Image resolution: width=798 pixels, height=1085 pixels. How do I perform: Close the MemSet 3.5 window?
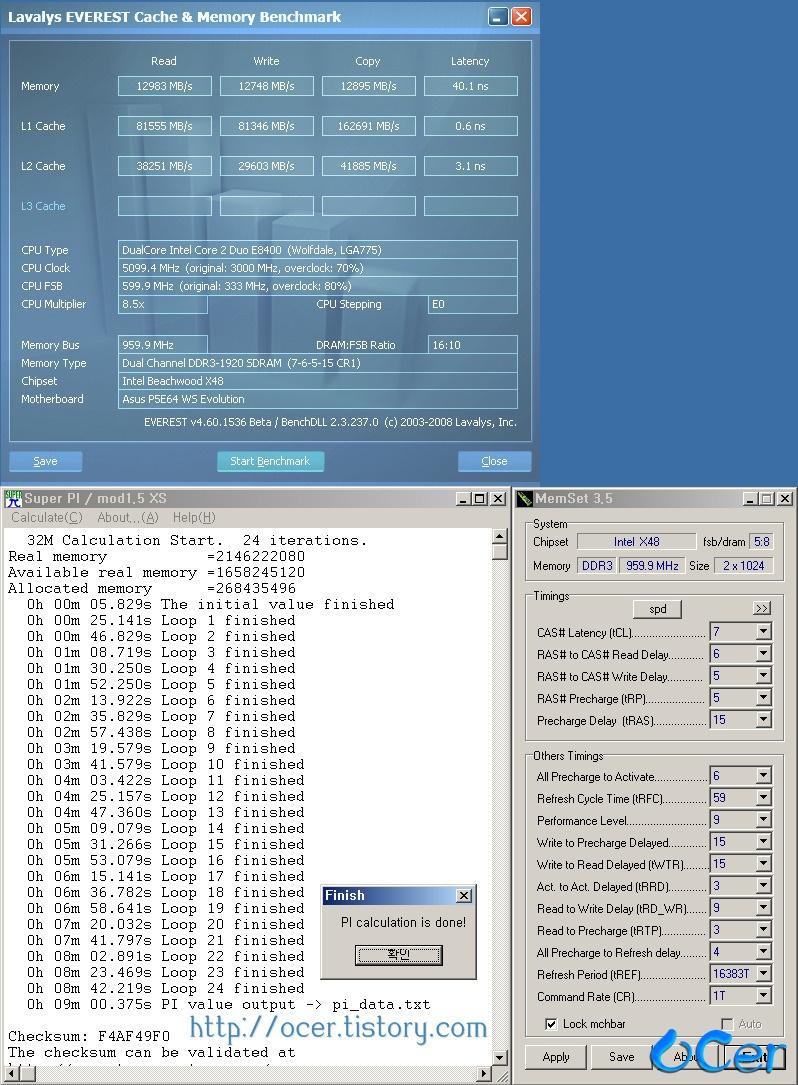tap(784, 498)
